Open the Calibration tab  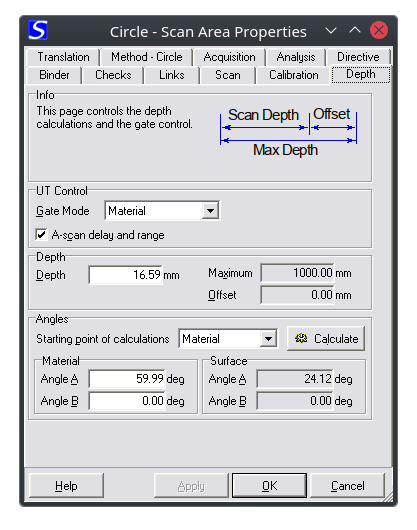294,75
